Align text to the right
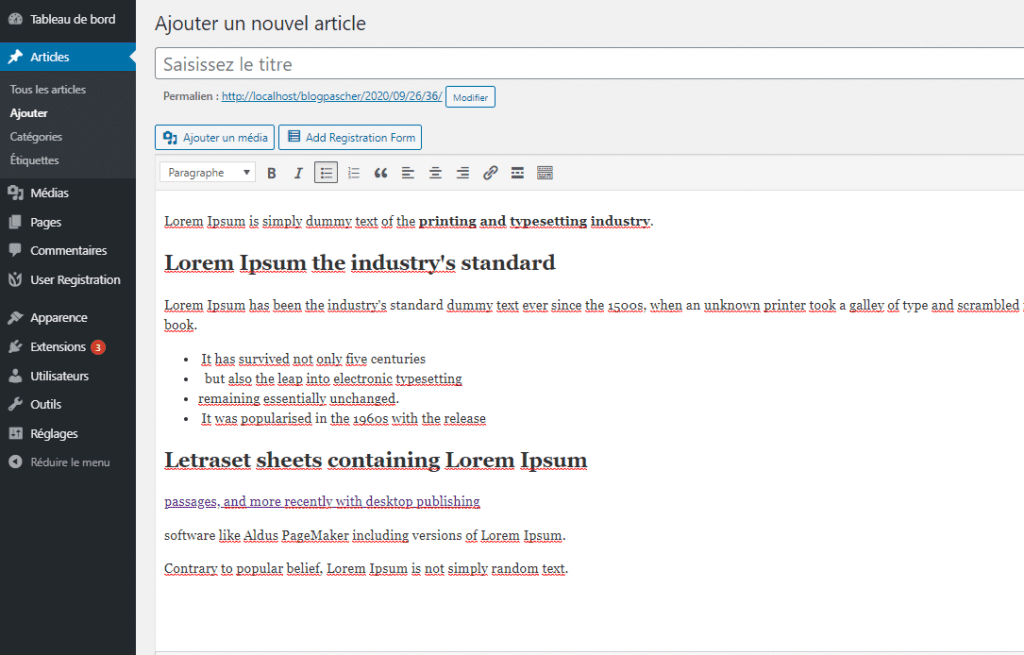The height and width of the screenshot is (655, 1024). click(462, 172)
